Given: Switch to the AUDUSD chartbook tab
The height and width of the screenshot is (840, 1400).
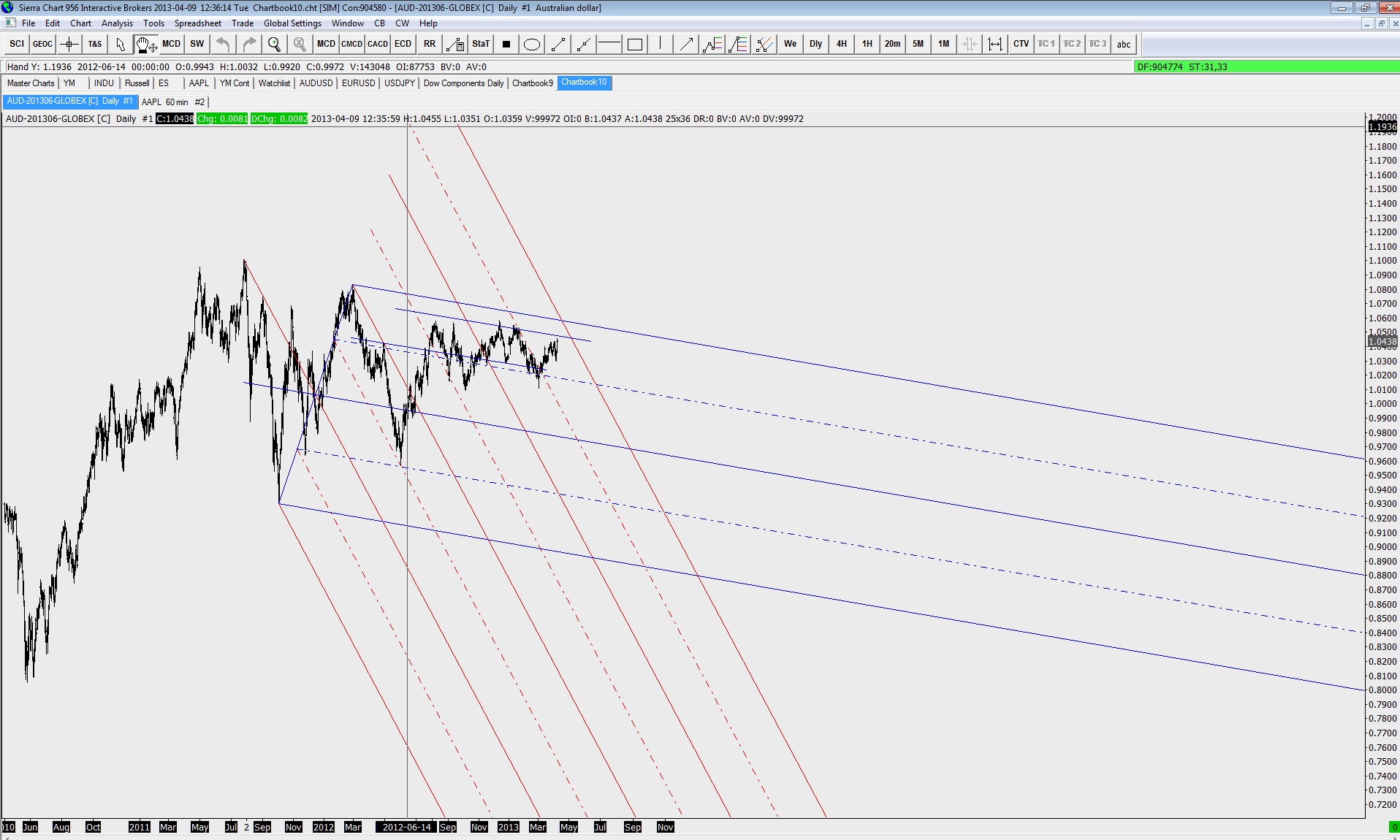Looking at the screenshot, I should [316, 83].
